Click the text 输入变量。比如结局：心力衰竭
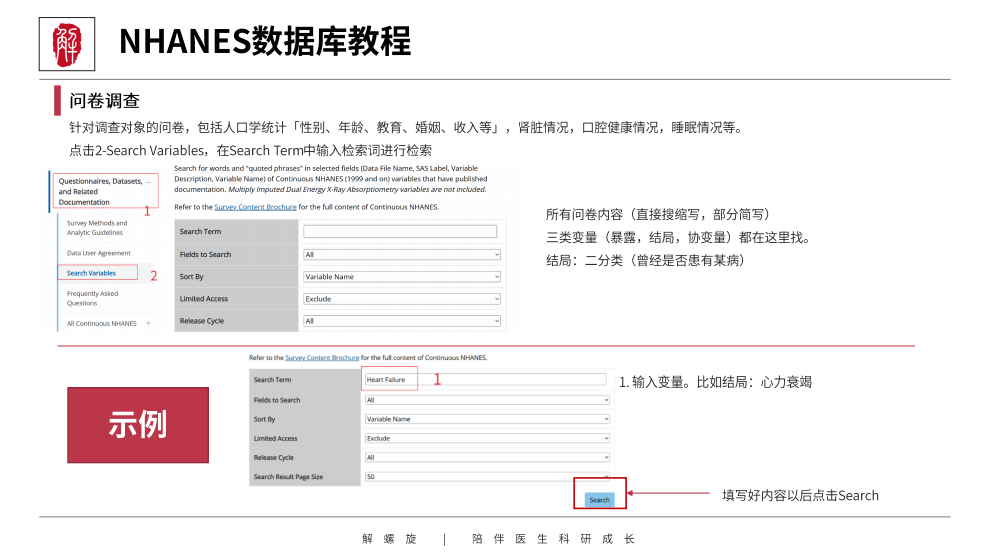The image size is (988, 557). tap(722, 382)
